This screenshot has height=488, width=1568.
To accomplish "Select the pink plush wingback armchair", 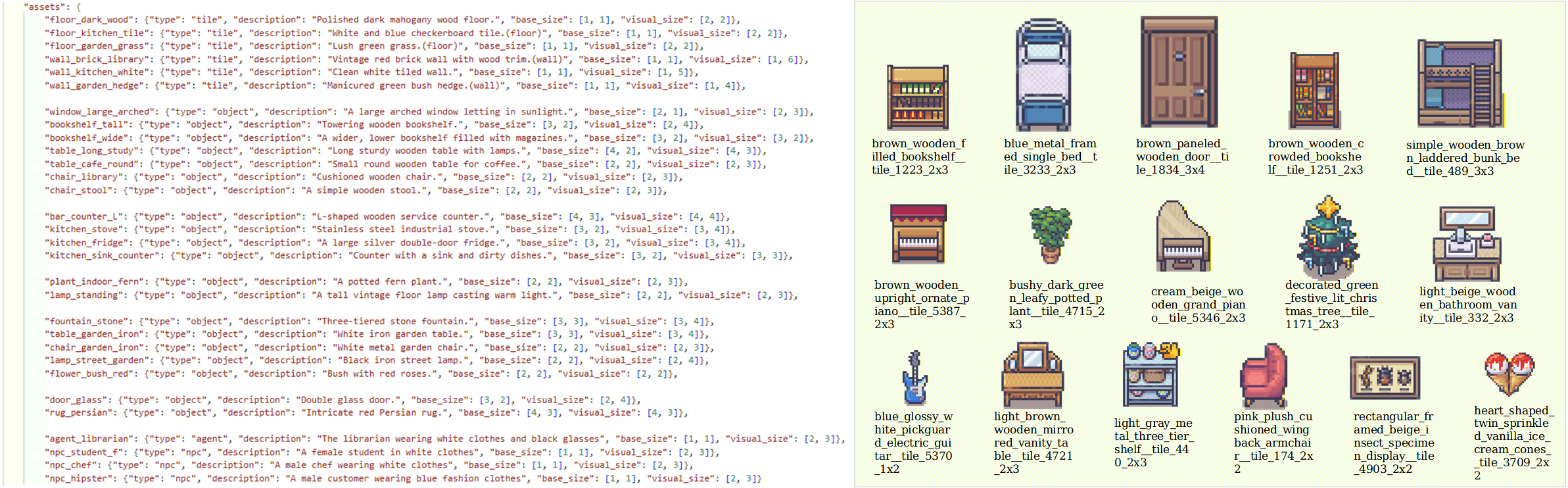I will (x=1264, y=376).
